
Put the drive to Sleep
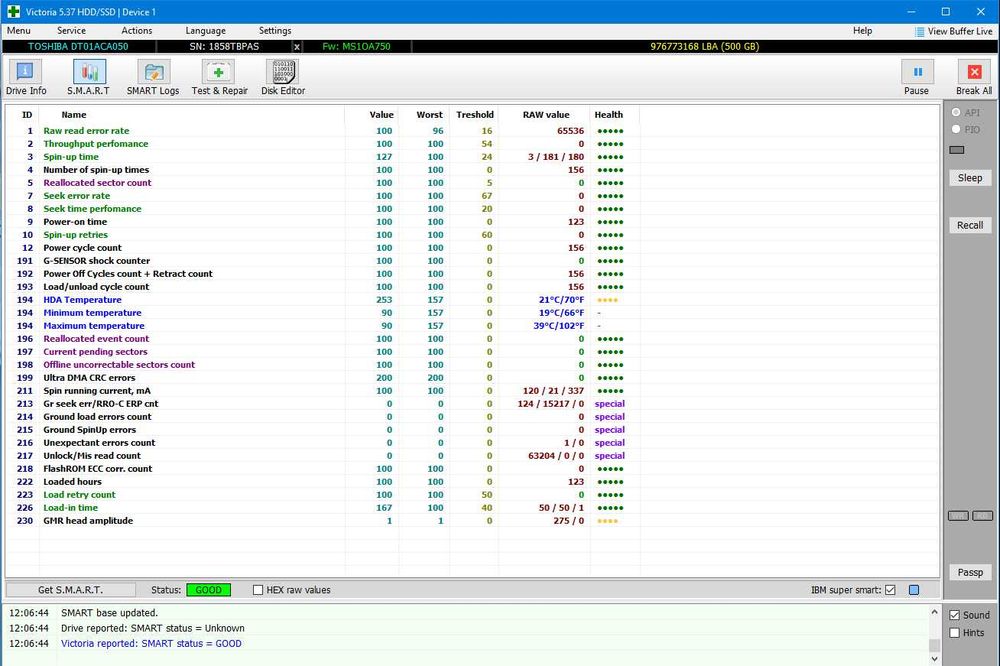(969, 178)
